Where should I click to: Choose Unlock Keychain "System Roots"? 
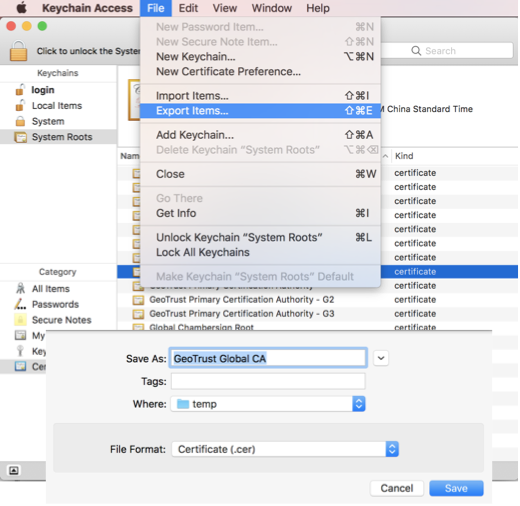click(260, 238)
